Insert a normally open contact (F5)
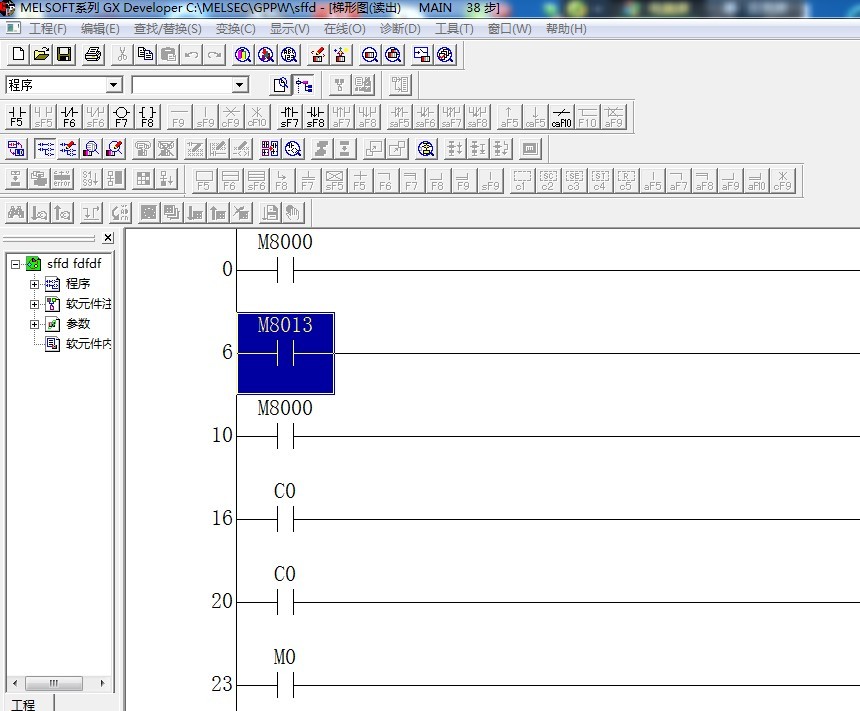This screenshot has width=860, height=711. coord(17,117)
